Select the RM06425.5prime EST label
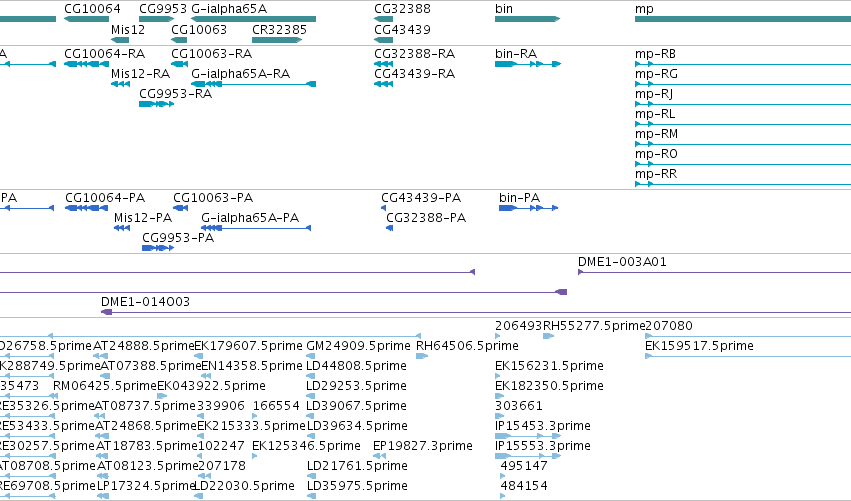This screenshot has height=501, width=851. [105, 386]
